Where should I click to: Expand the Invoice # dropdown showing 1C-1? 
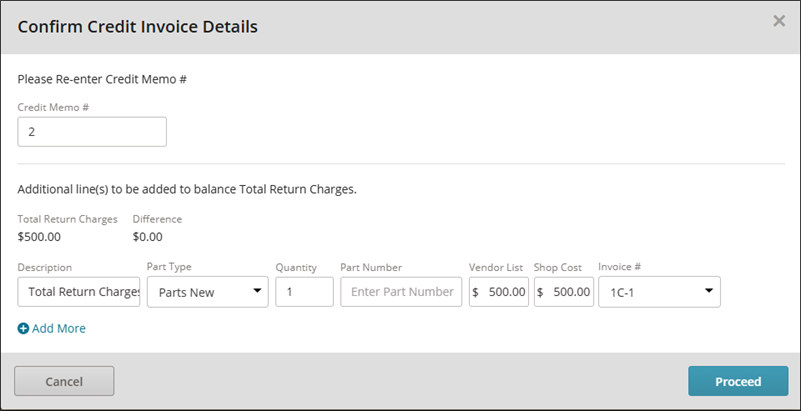[x=659, y=292]
